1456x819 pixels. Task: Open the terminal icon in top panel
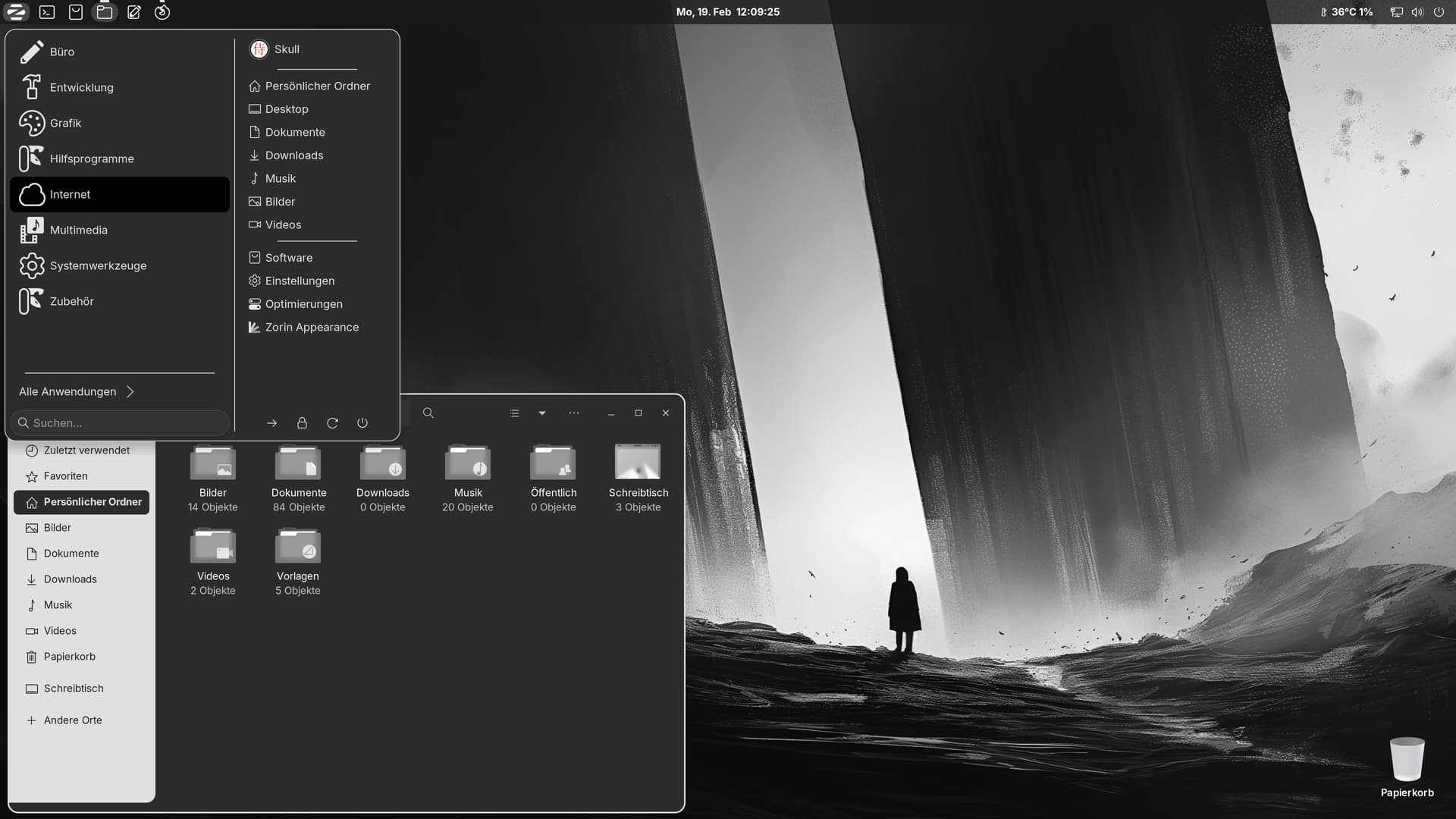[x=47, y=11]
